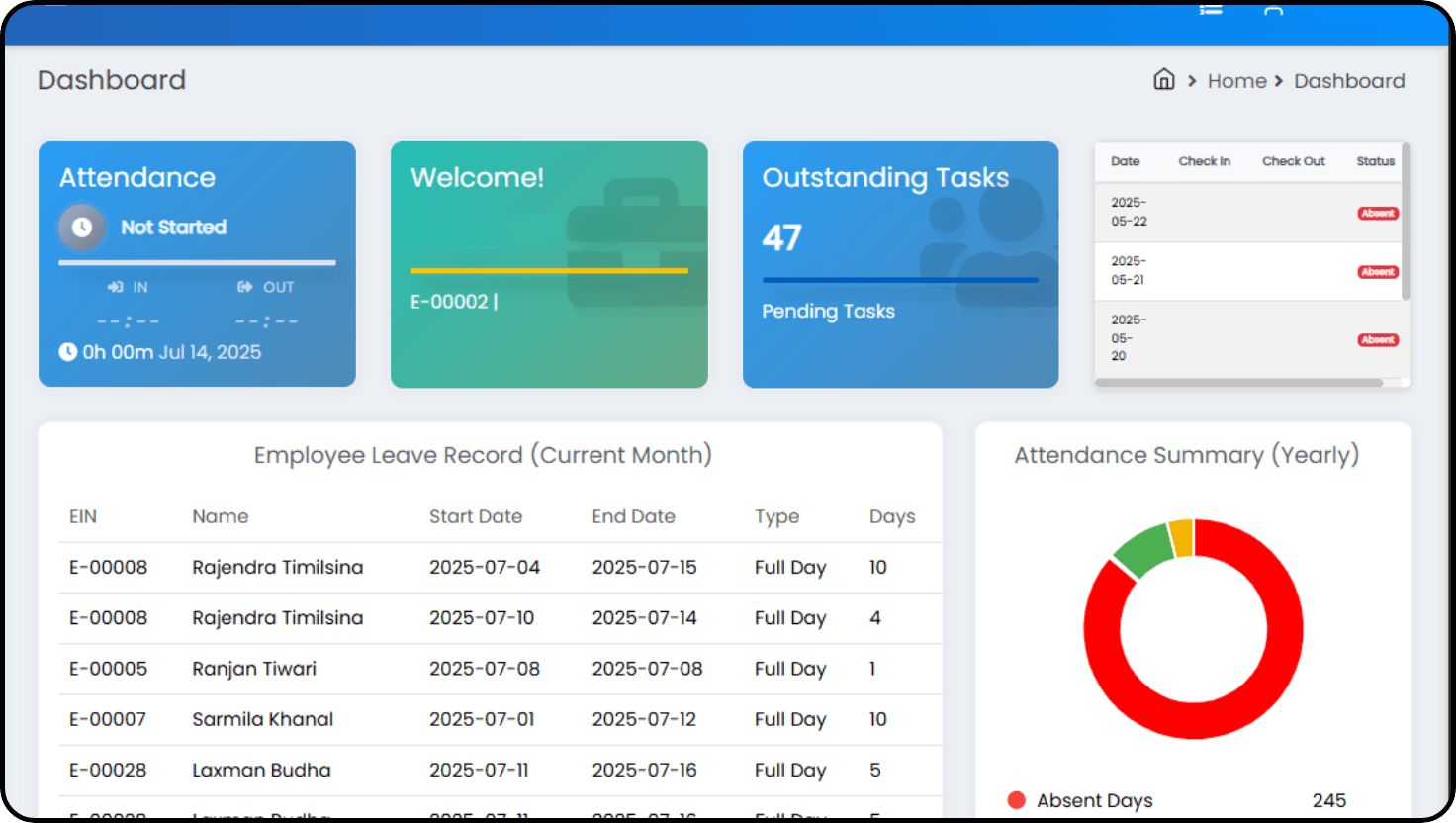Click the Days column header

click(x=892, y=517)
